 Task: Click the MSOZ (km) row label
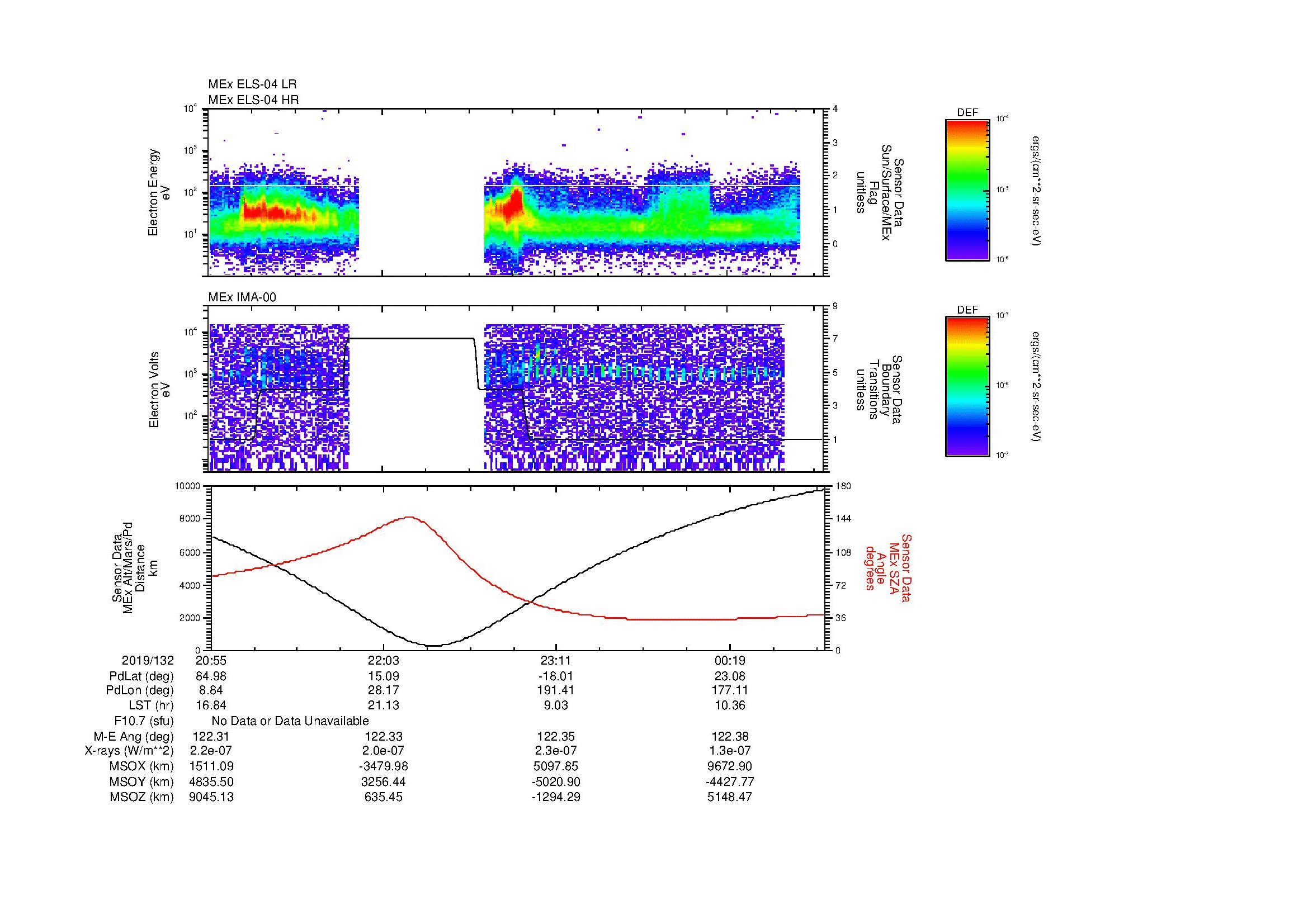[141, 797]
